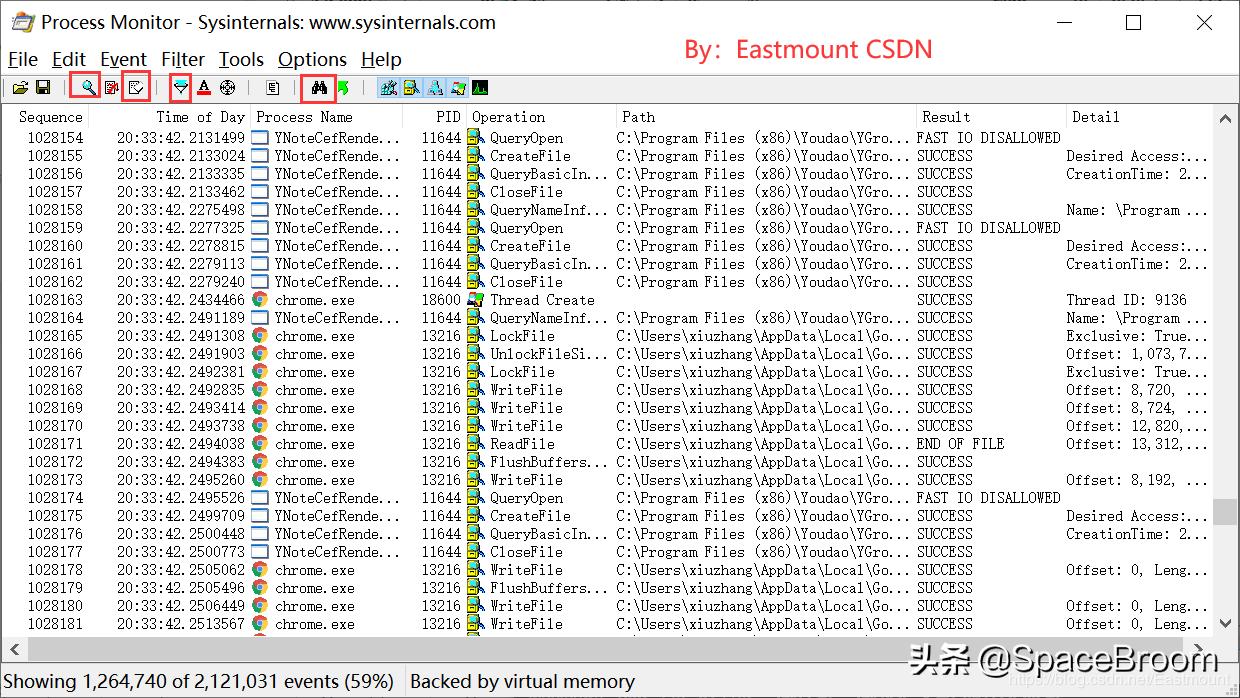Open the Tools menu
The image size is (1240, 698).
[x=241, y=60]
